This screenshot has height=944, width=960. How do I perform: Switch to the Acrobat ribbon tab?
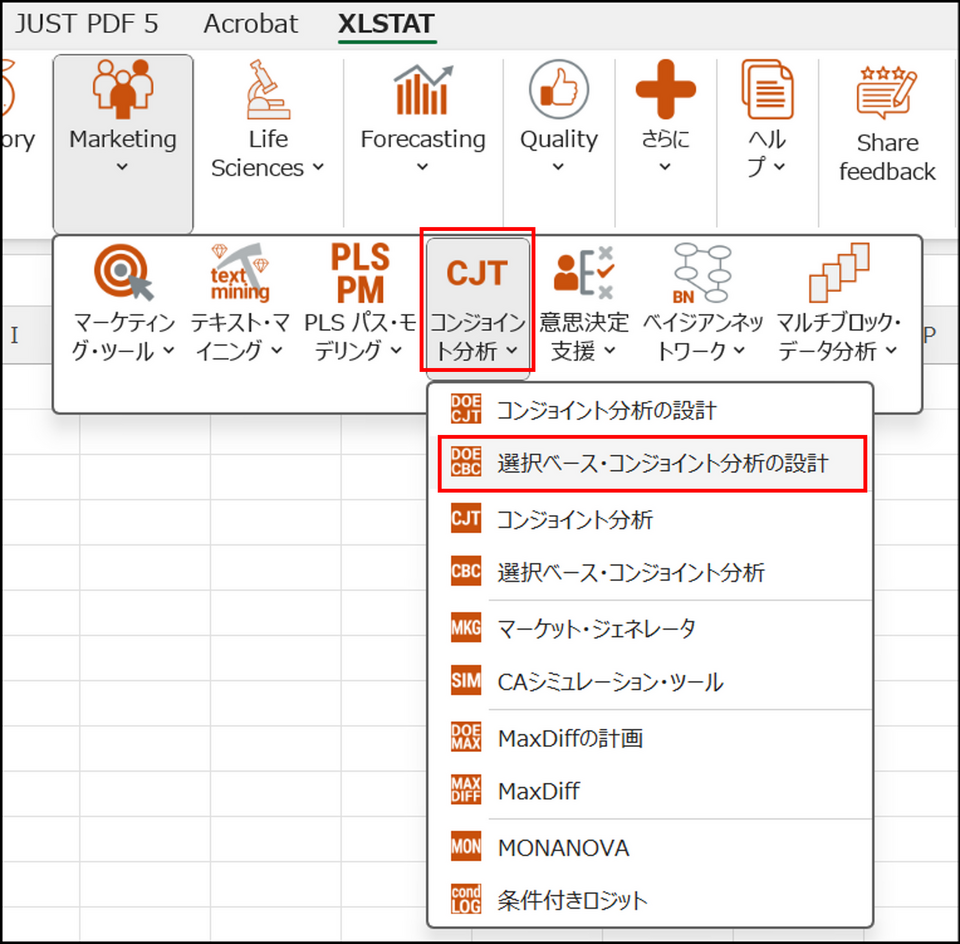pos(250,24)
